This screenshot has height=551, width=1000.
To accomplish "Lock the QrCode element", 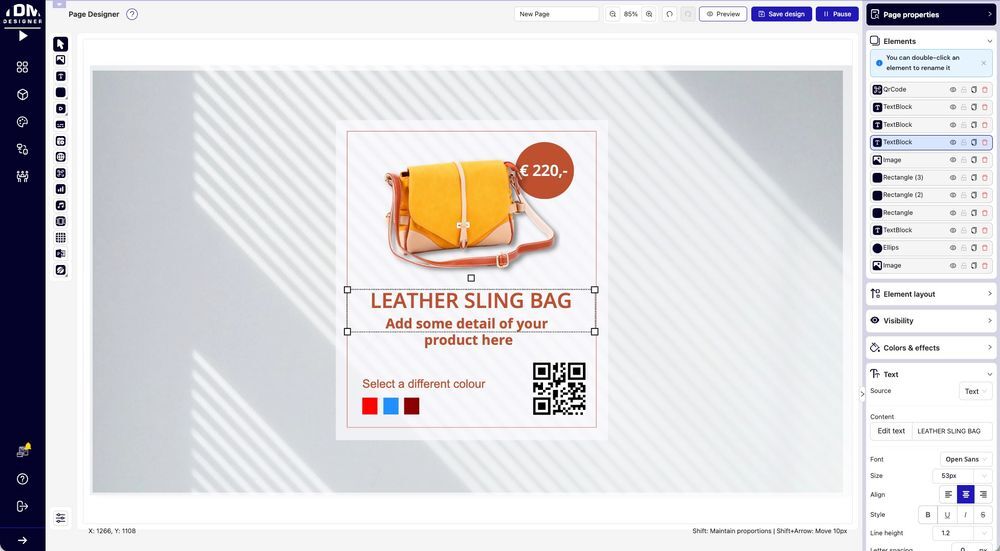I will point(964,90).
